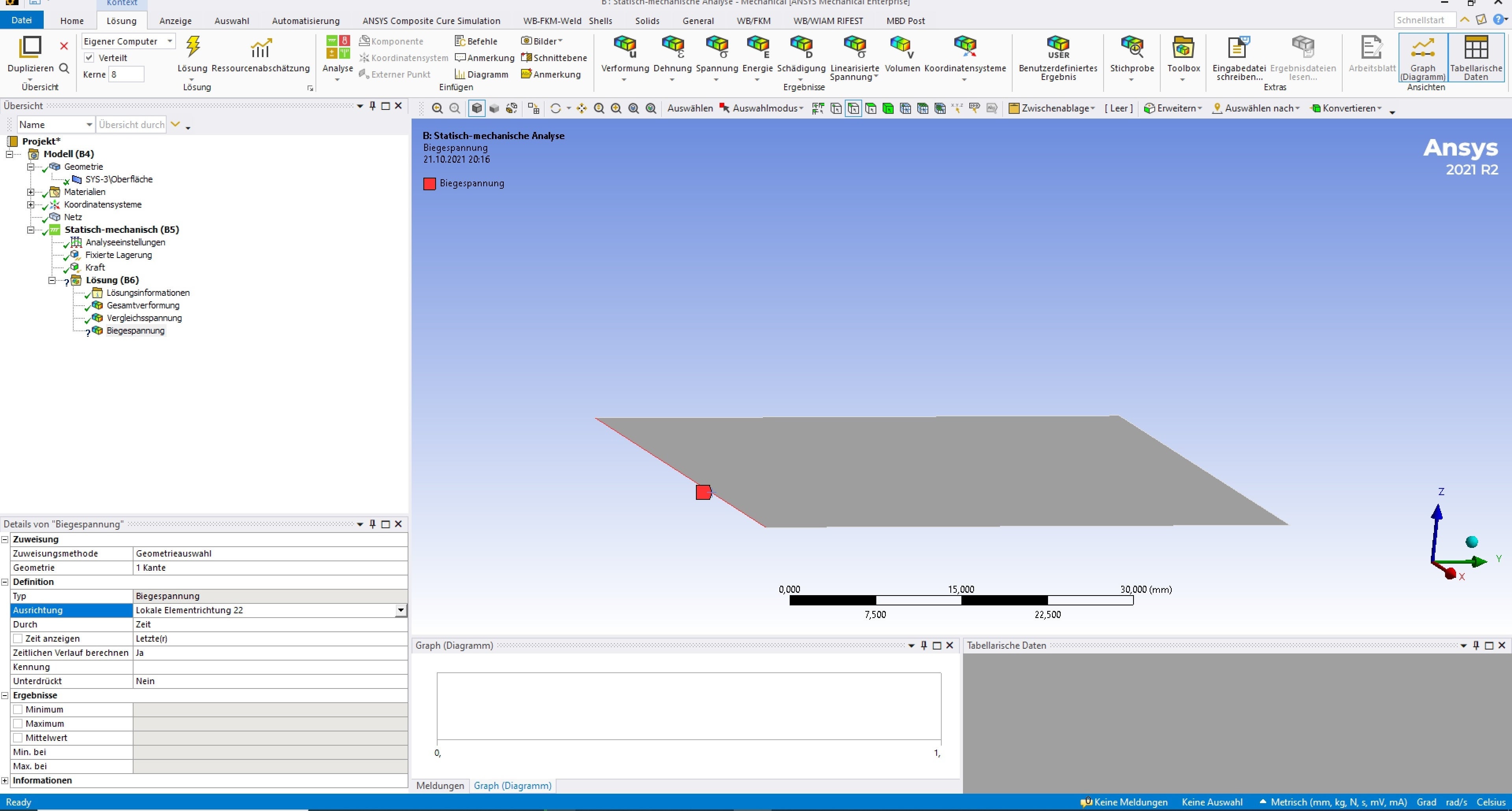Open the Ausrichtung dropdown arrow
1512x811 pixels.
click(x=400, y=610)
